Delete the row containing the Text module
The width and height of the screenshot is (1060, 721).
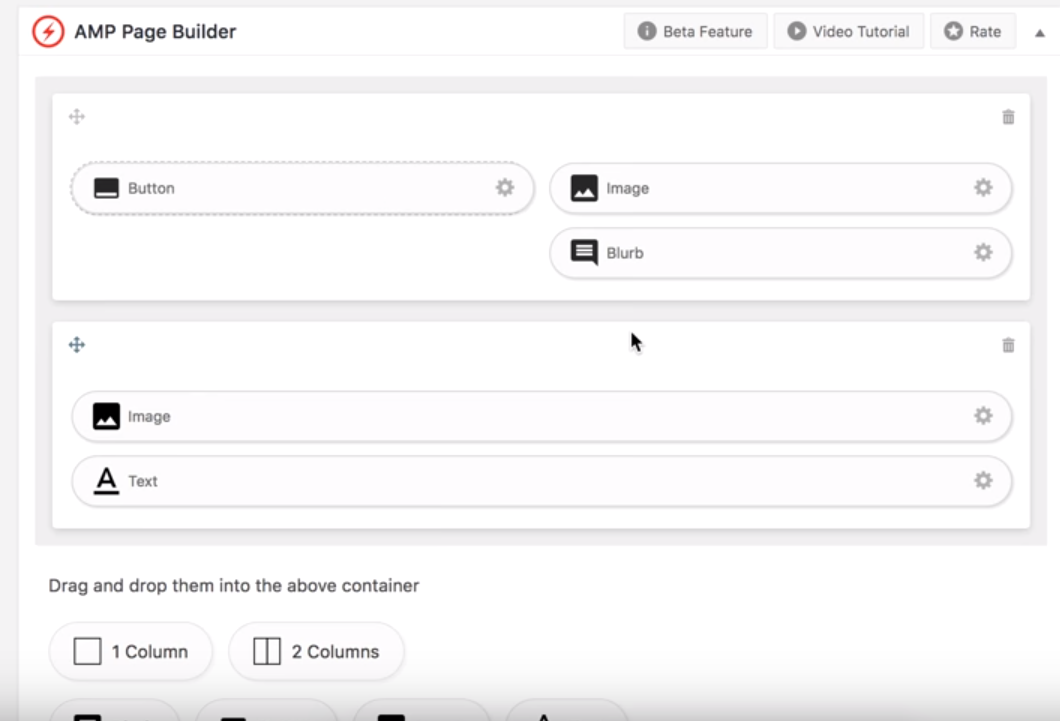1008,345
